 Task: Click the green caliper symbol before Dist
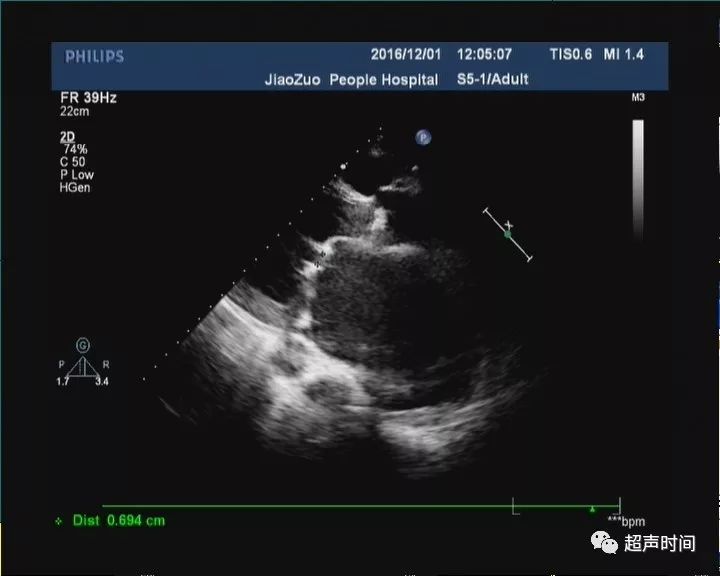(x=58, y=521)
